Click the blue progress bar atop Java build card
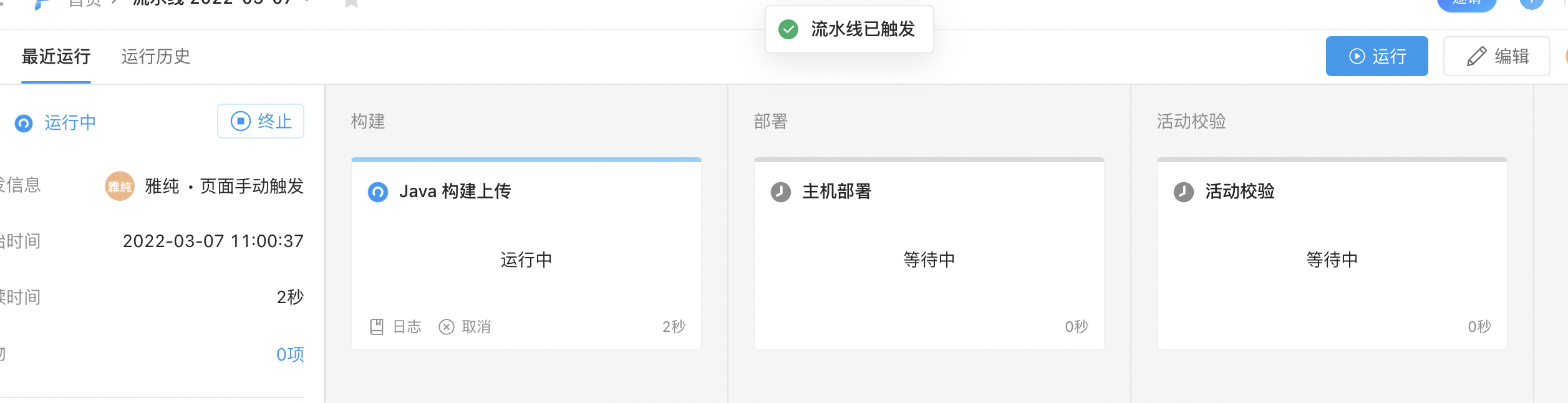Viewport: 1568px width, 403px height. click(526, 160)
